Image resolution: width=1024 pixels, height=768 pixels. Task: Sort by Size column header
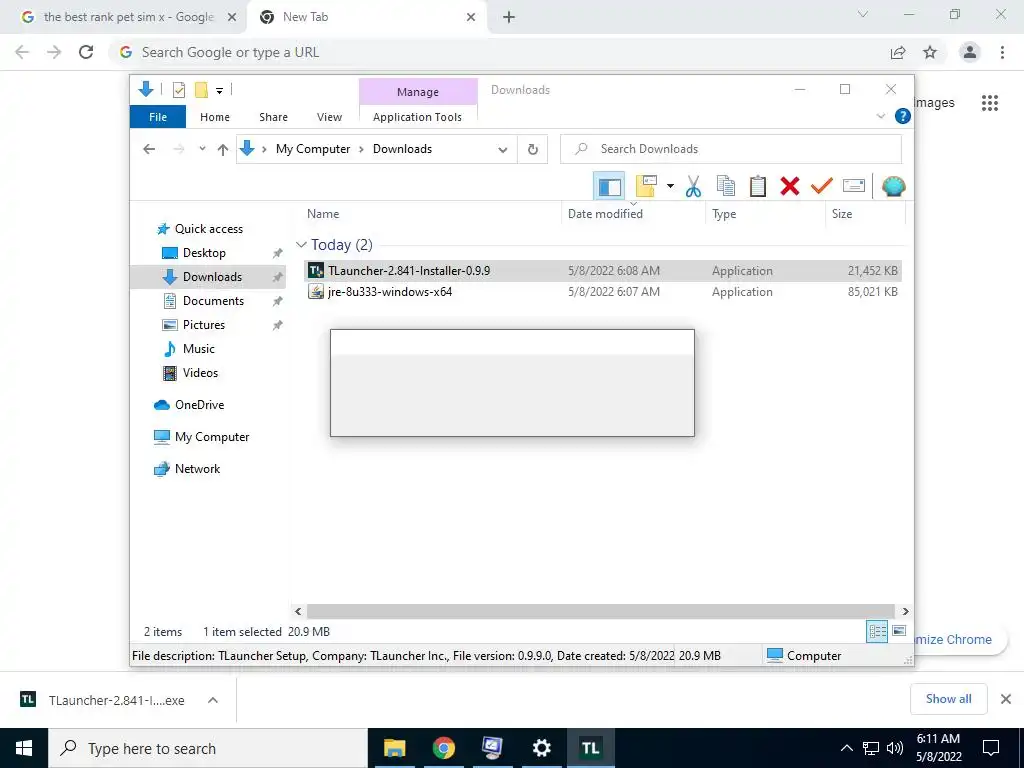pyautogui.click(x=842, y=214)
